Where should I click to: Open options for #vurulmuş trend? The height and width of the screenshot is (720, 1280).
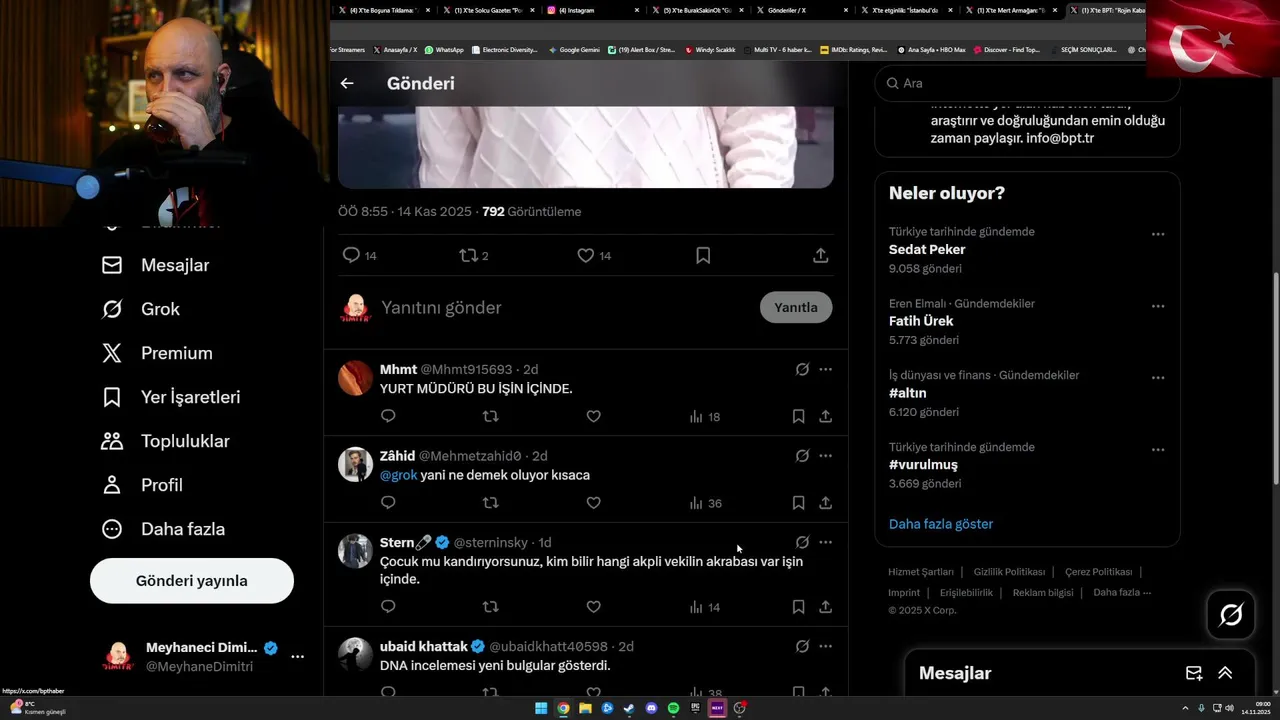(1158, 450)
